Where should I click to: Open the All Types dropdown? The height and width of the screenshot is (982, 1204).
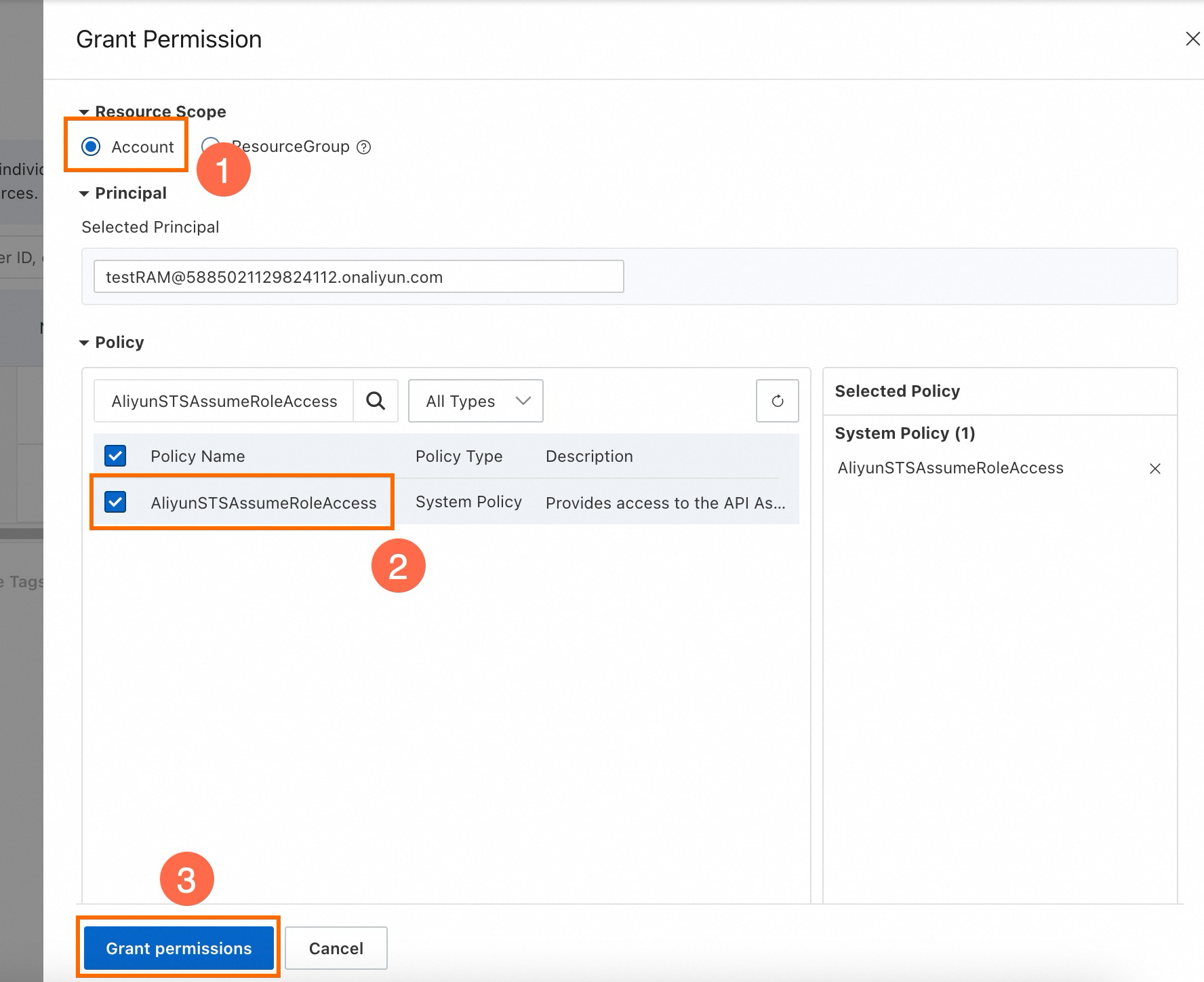click(476, 401)
